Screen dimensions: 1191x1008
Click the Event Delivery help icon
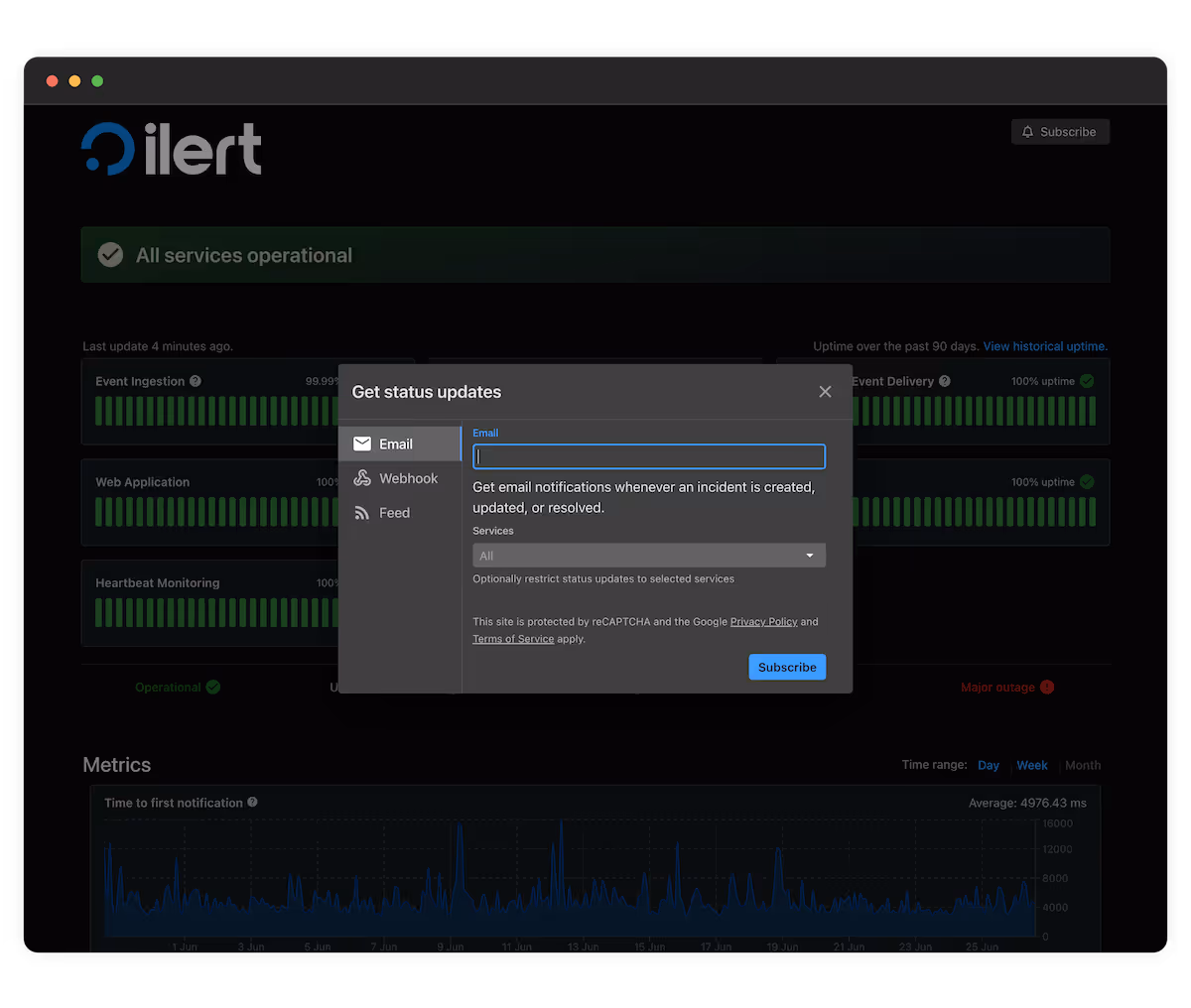(946, 381)
